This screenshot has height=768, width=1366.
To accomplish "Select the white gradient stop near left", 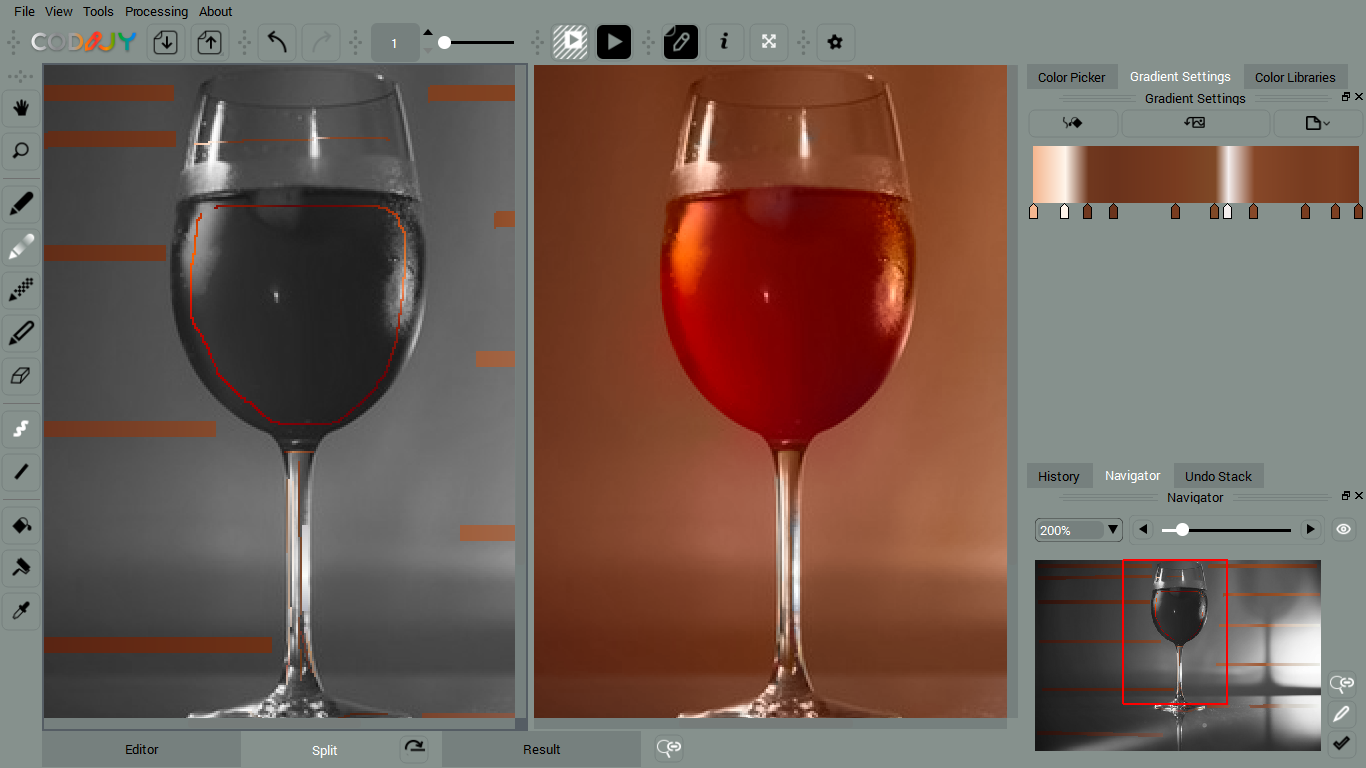I will coord(1064,211).
